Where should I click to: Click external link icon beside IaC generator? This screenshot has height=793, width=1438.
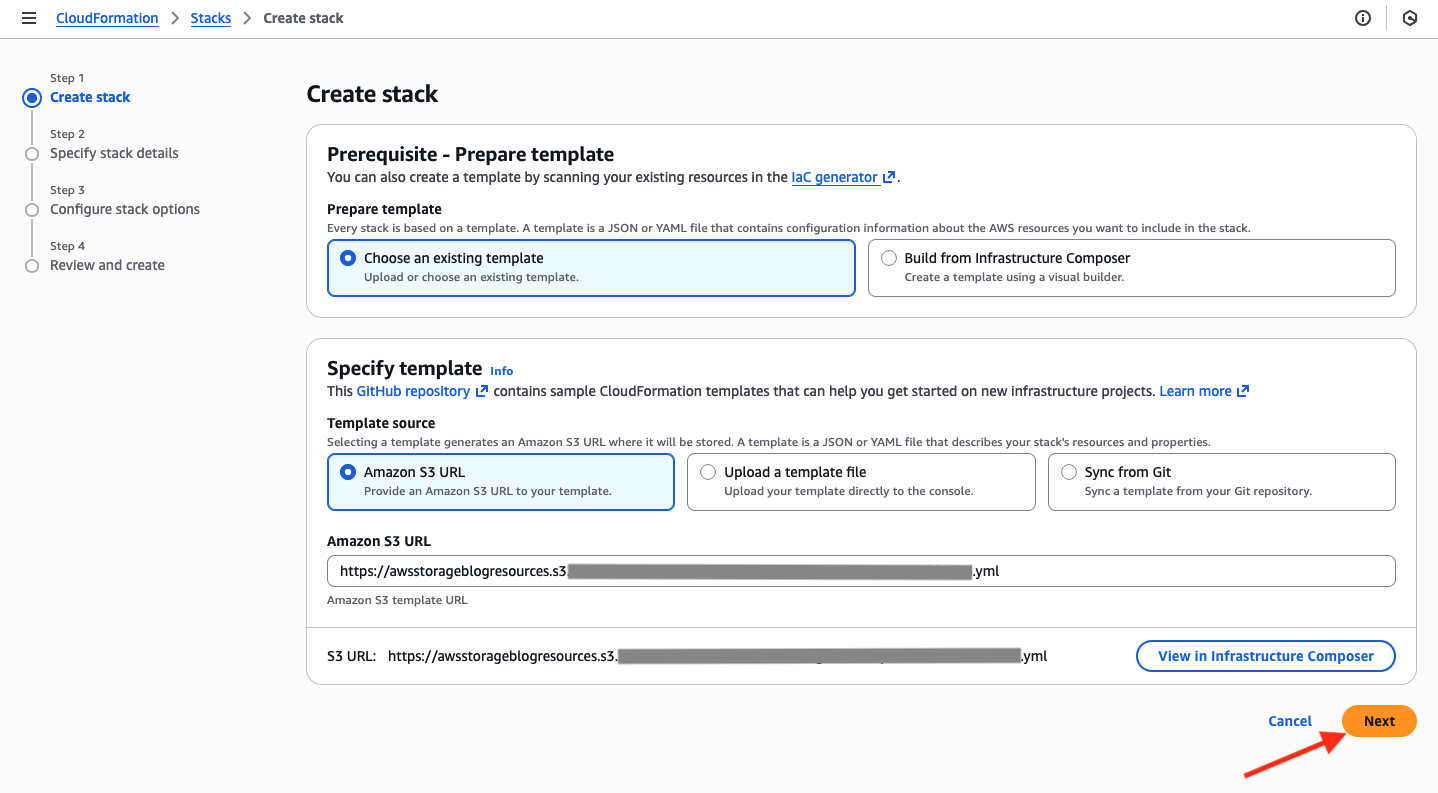pyautogui.click(x=888, y=176)
